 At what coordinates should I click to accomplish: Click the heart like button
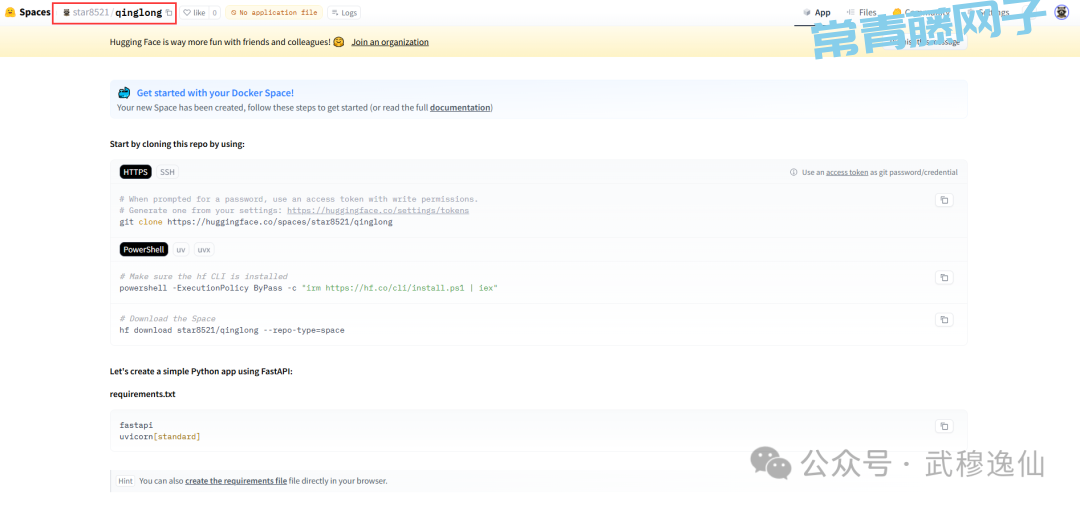point(194,13)
